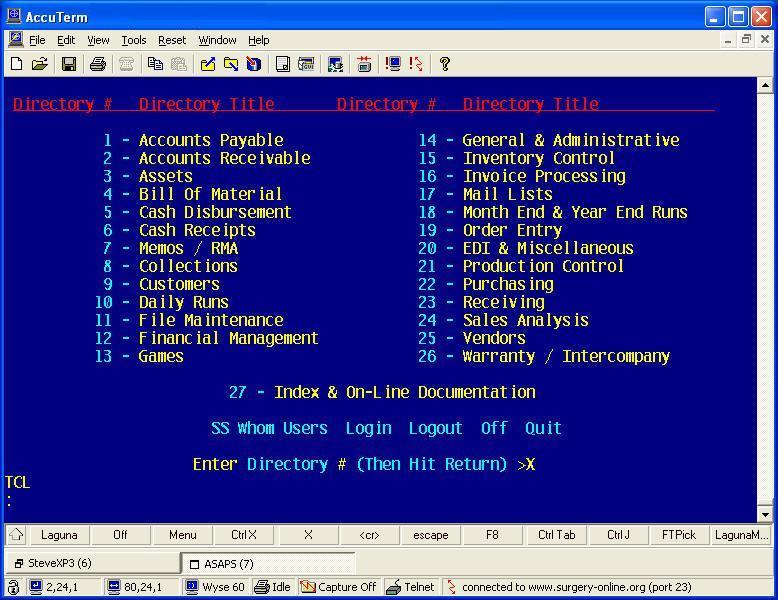Click the Open folder icon
Image resolution: width=778 pixels, height=600 pixels.
pos(39,64)
